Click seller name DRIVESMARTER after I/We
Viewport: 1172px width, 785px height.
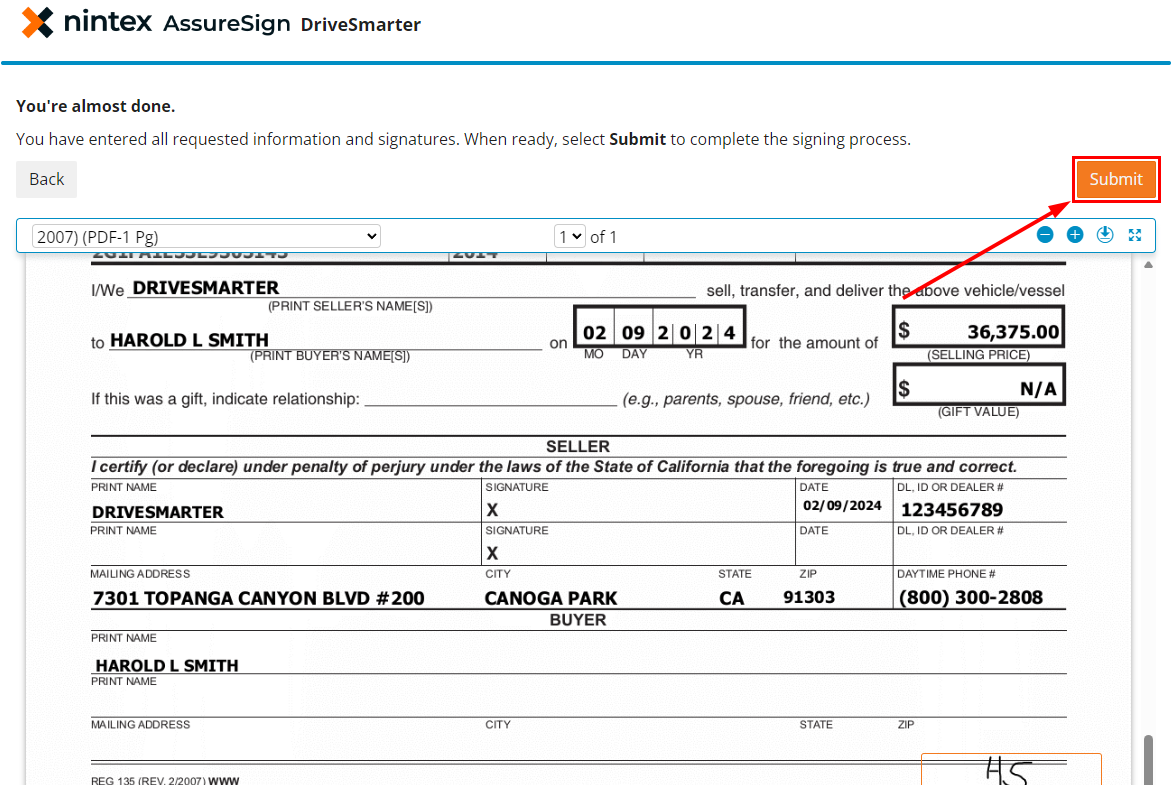pyautogui.click(x=206, y=288)
